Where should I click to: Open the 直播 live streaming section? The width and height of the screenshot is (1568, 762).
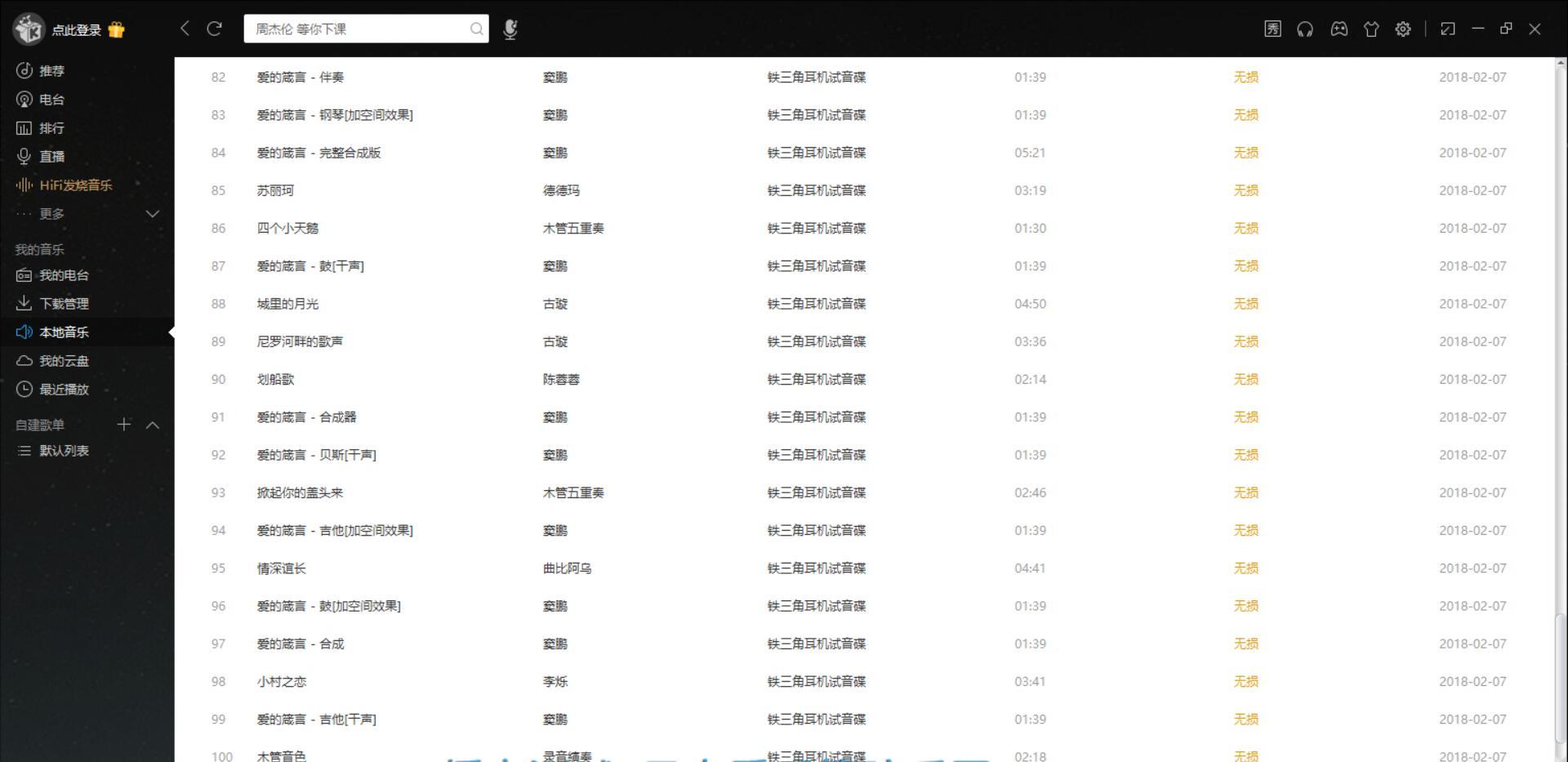51,156
